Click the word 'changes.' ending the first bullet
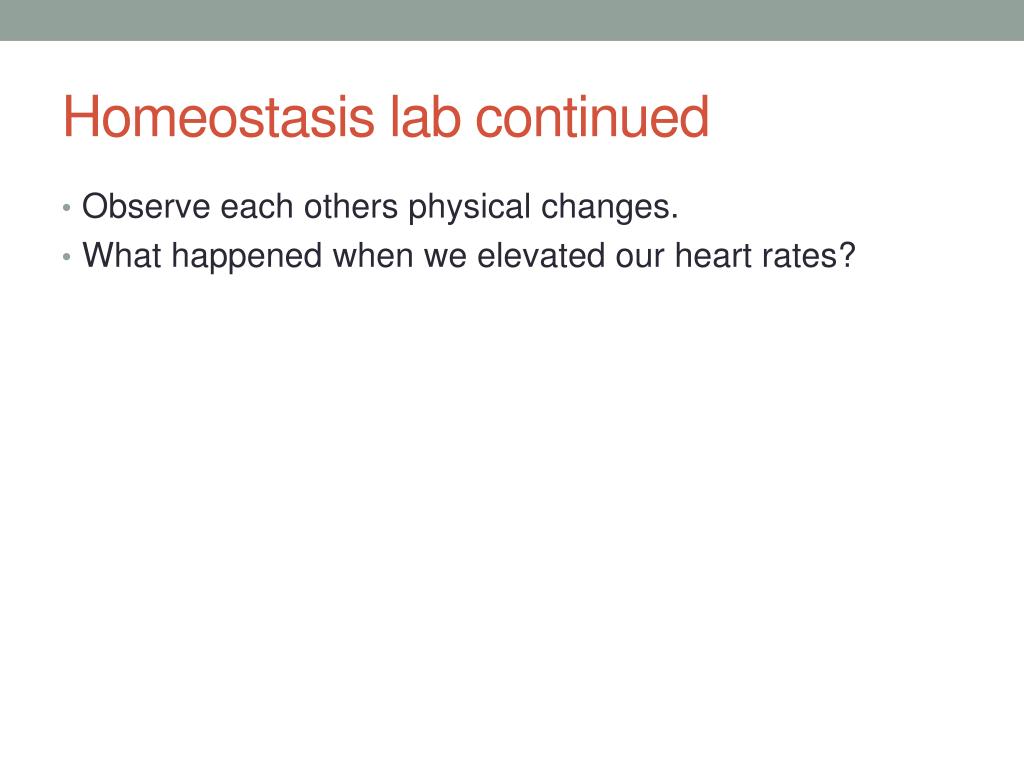Viewport: 1024px width, 768px height. pos(610,208)
